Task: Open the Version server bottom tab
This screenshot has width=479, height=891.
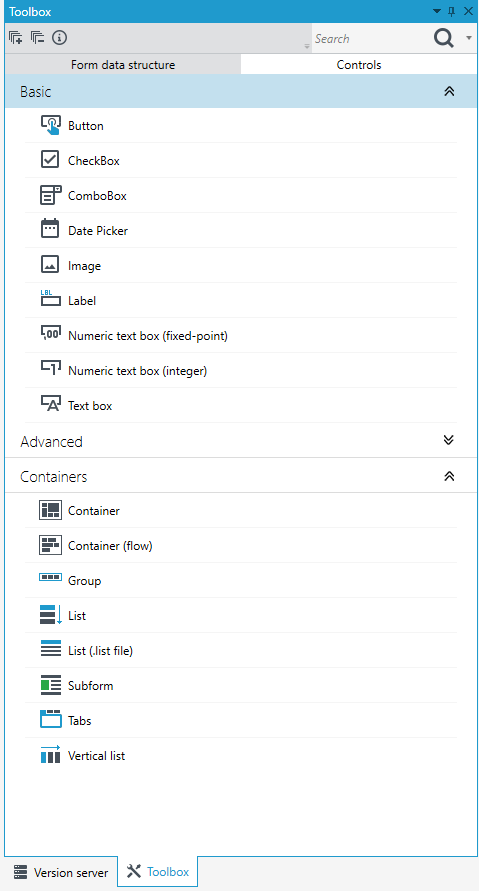Action: tap(61, 872)
